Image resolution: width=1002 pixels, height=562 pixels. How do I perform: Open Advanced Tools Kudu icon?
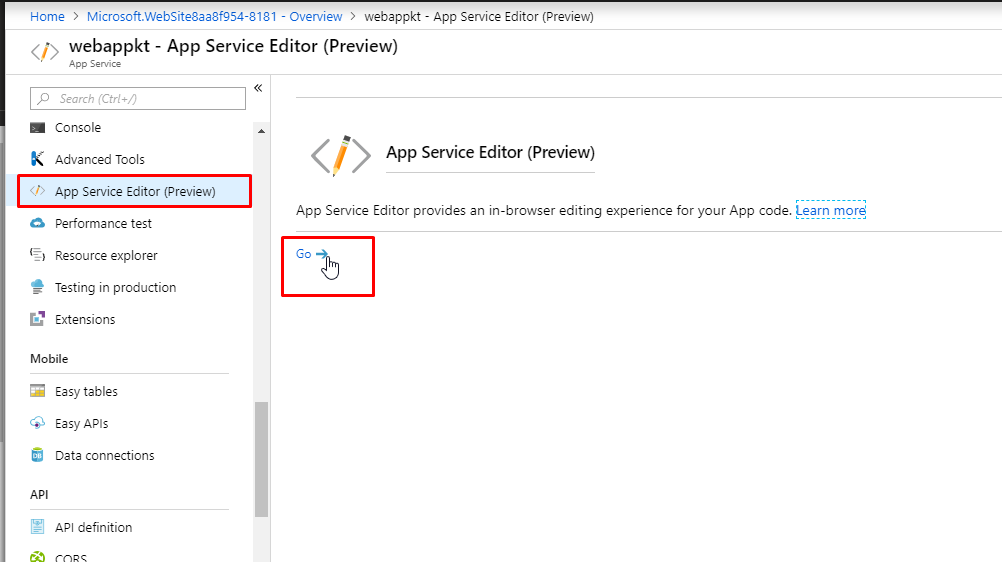38,159
